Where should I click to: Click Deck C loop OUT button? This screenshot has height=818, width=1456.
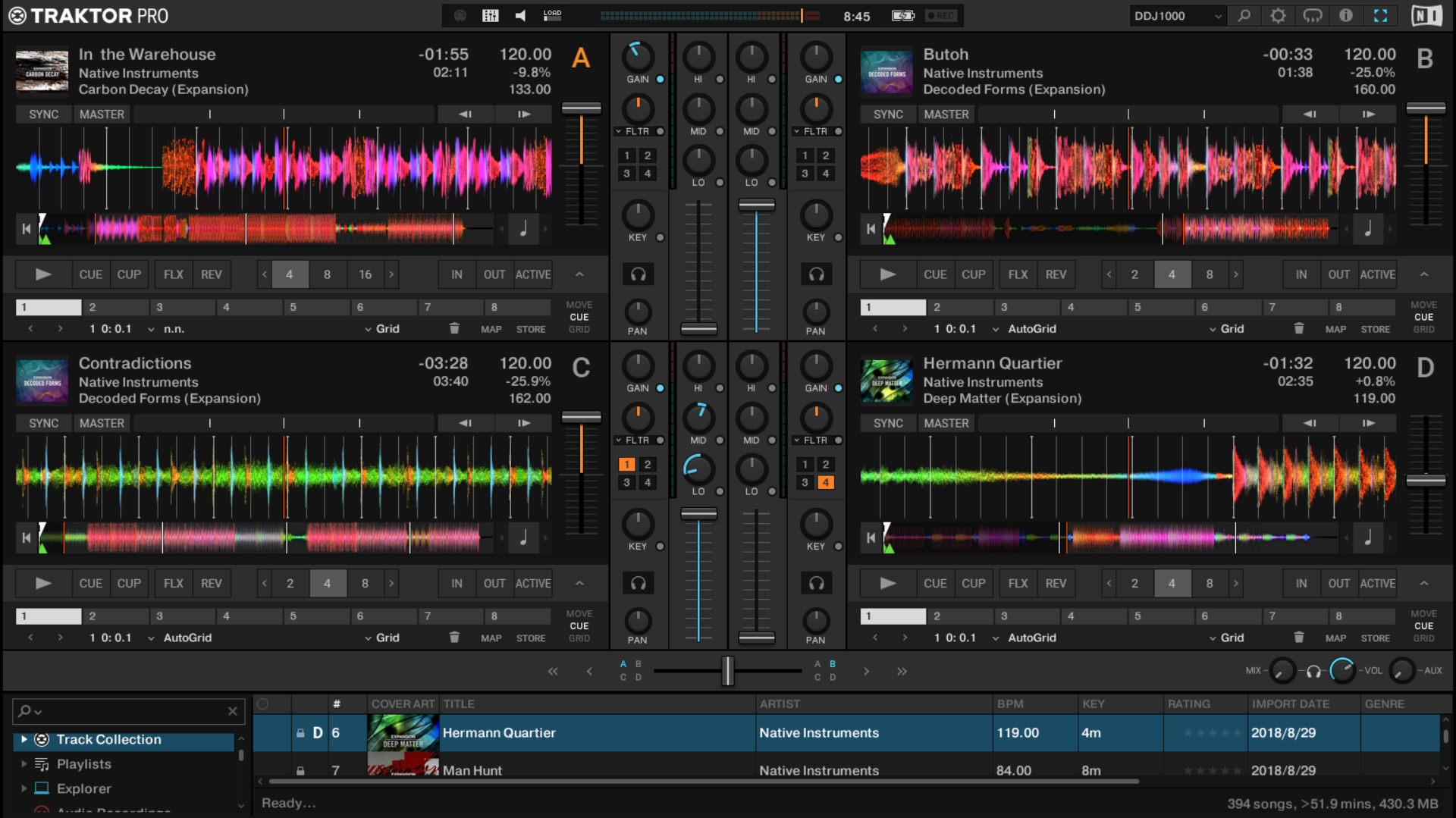click(x=494, y=583)
